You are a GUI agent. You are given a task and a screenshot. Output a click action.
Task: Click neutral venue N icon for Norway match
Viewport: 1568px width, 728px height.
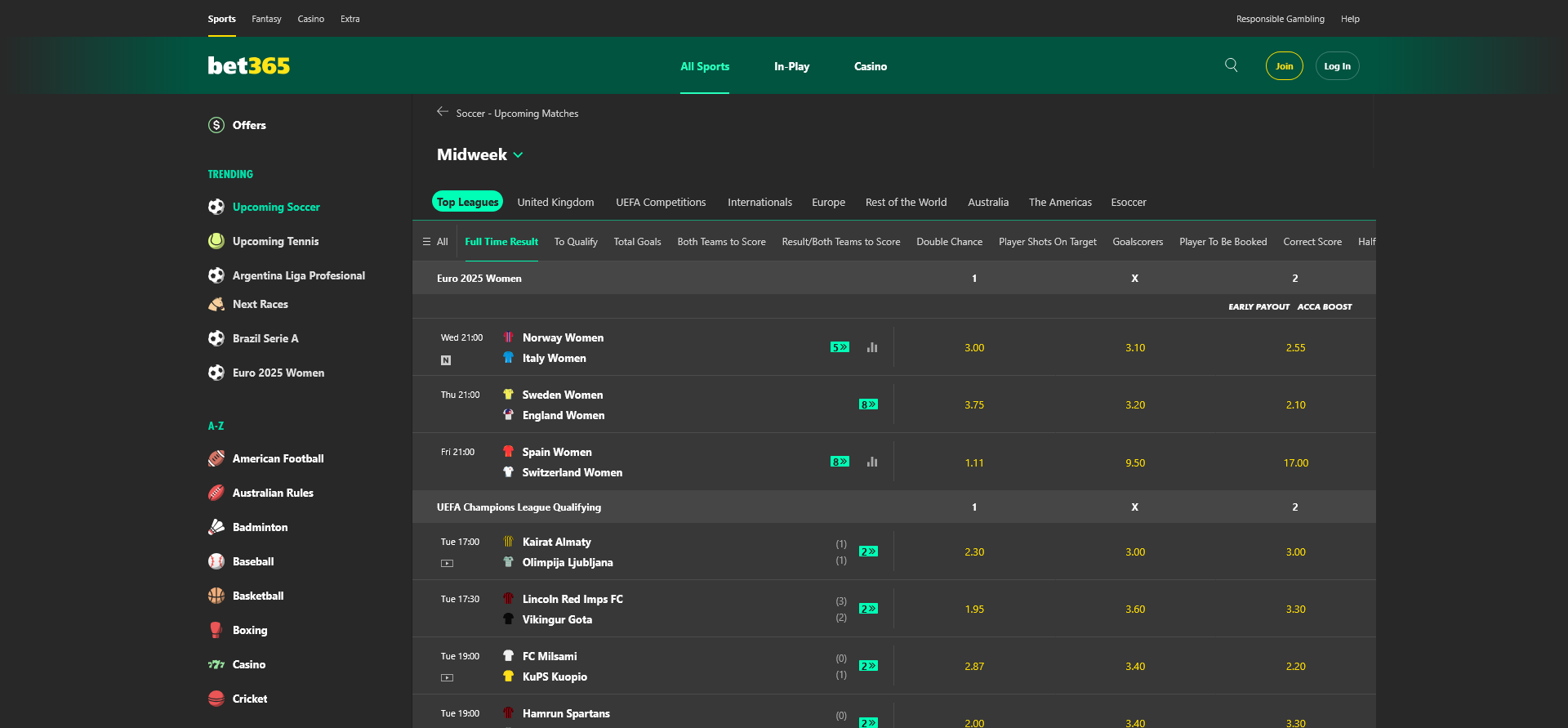click(x=446, y=360)
